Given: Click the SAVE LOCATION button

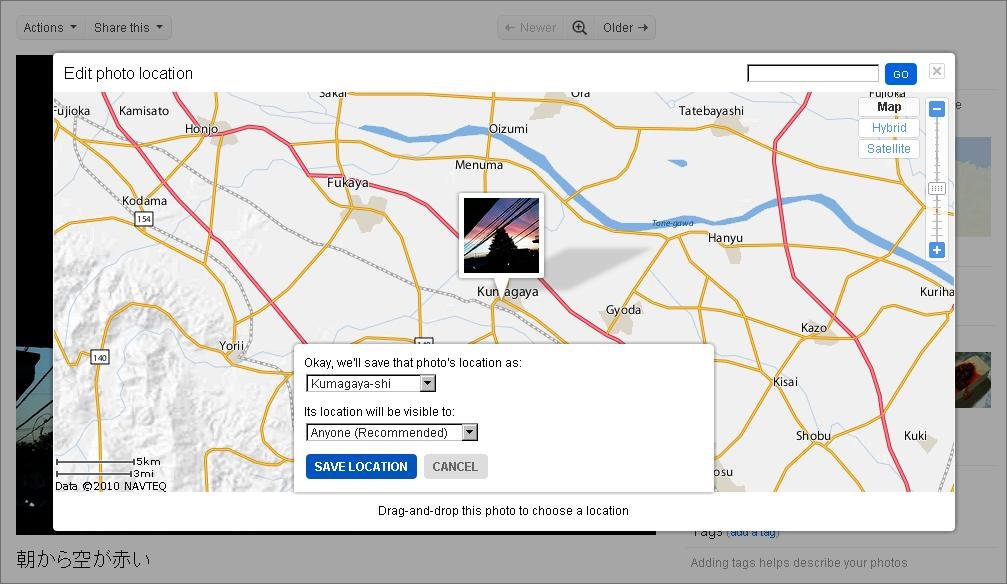Looking at the screenshot, I should [361, 466].
